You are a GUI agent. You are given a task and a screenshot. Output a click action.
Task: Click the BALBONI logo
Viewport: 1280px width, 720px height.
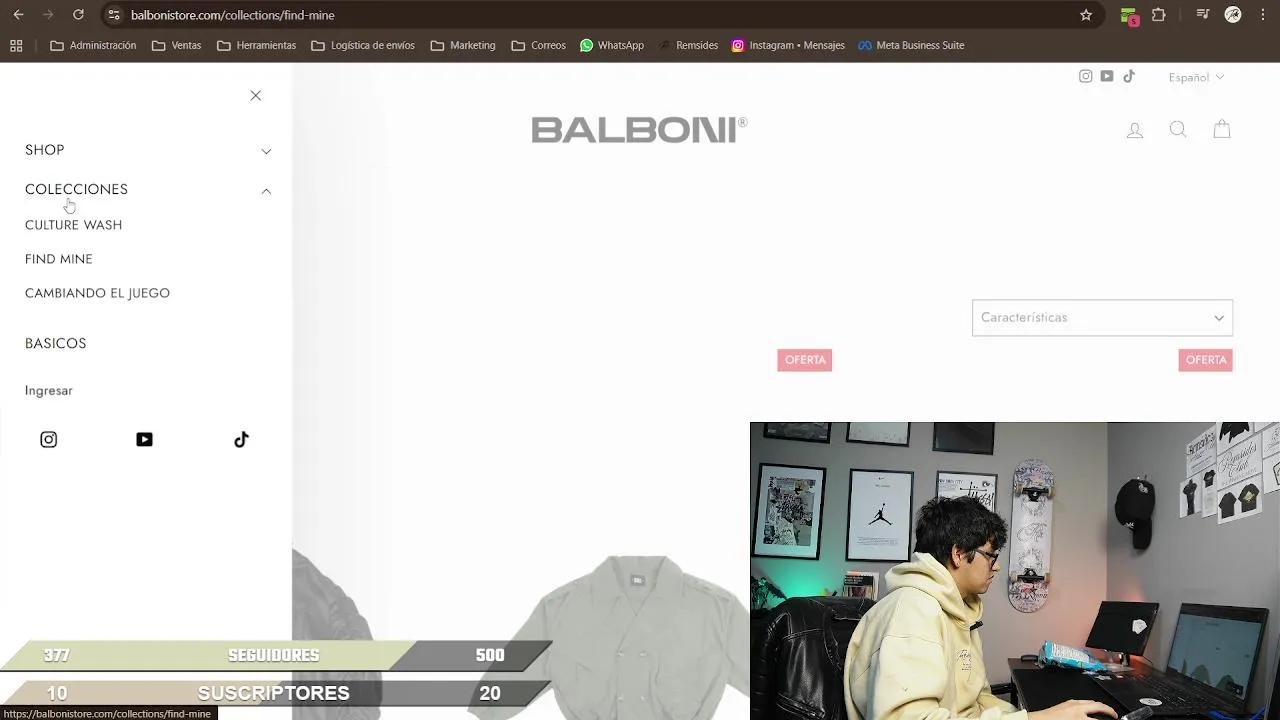[x=639, y=130]
